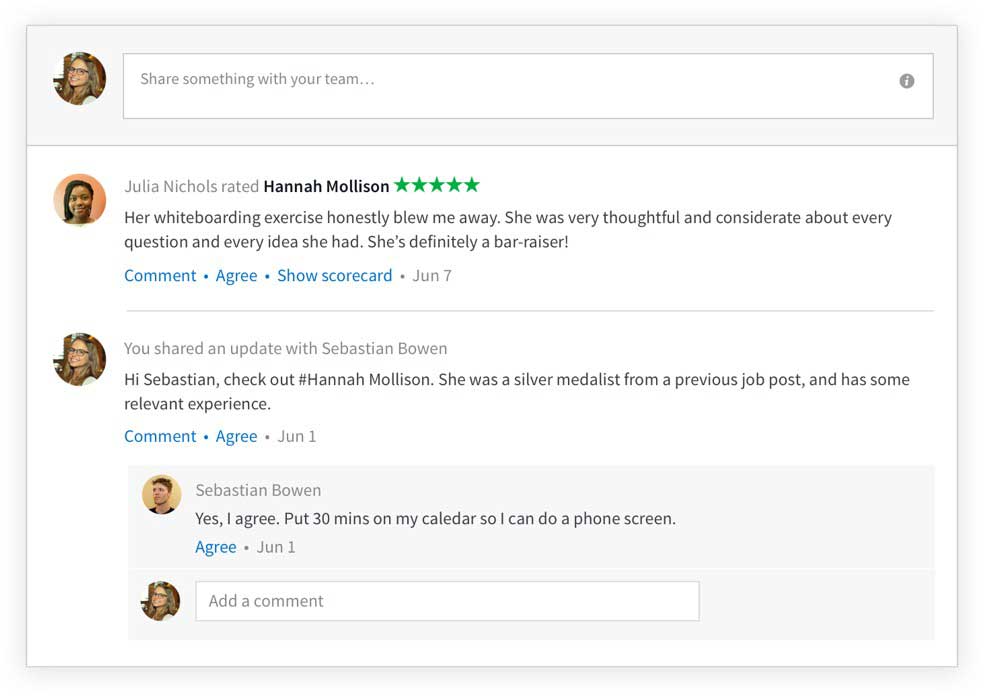Click into the 'Add a comment' box
The height and width of the screenshot is (696, 984).
pos(447,601)
